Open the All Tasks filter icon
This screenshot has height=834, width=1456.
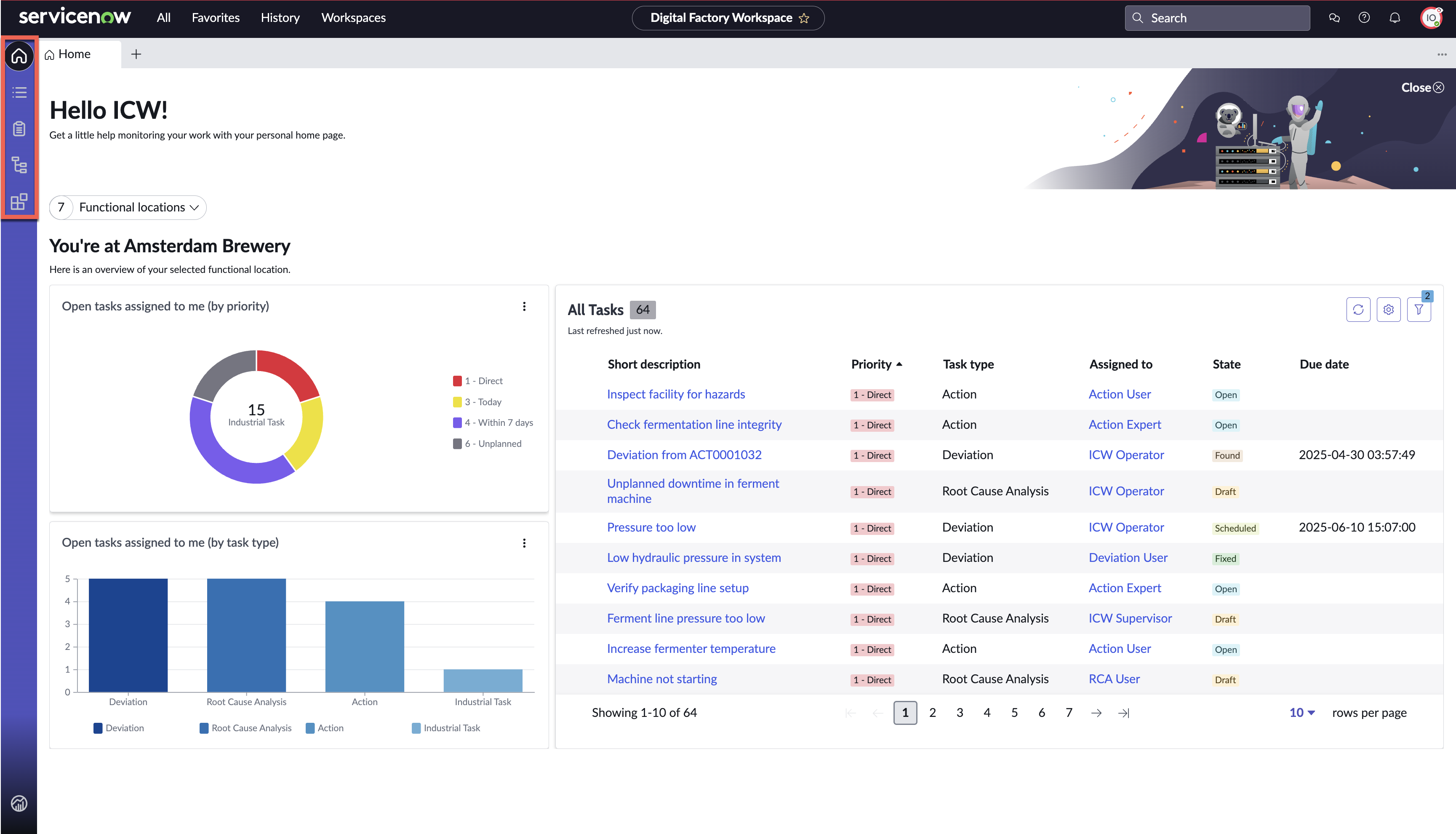click(1419, 309)
